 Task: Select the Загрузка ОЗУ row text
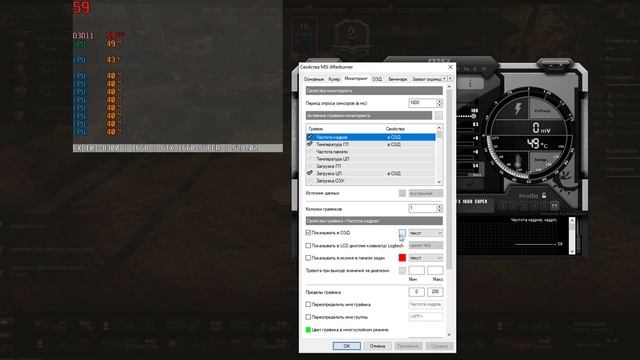pyautogui.click(x=331, y=180)
